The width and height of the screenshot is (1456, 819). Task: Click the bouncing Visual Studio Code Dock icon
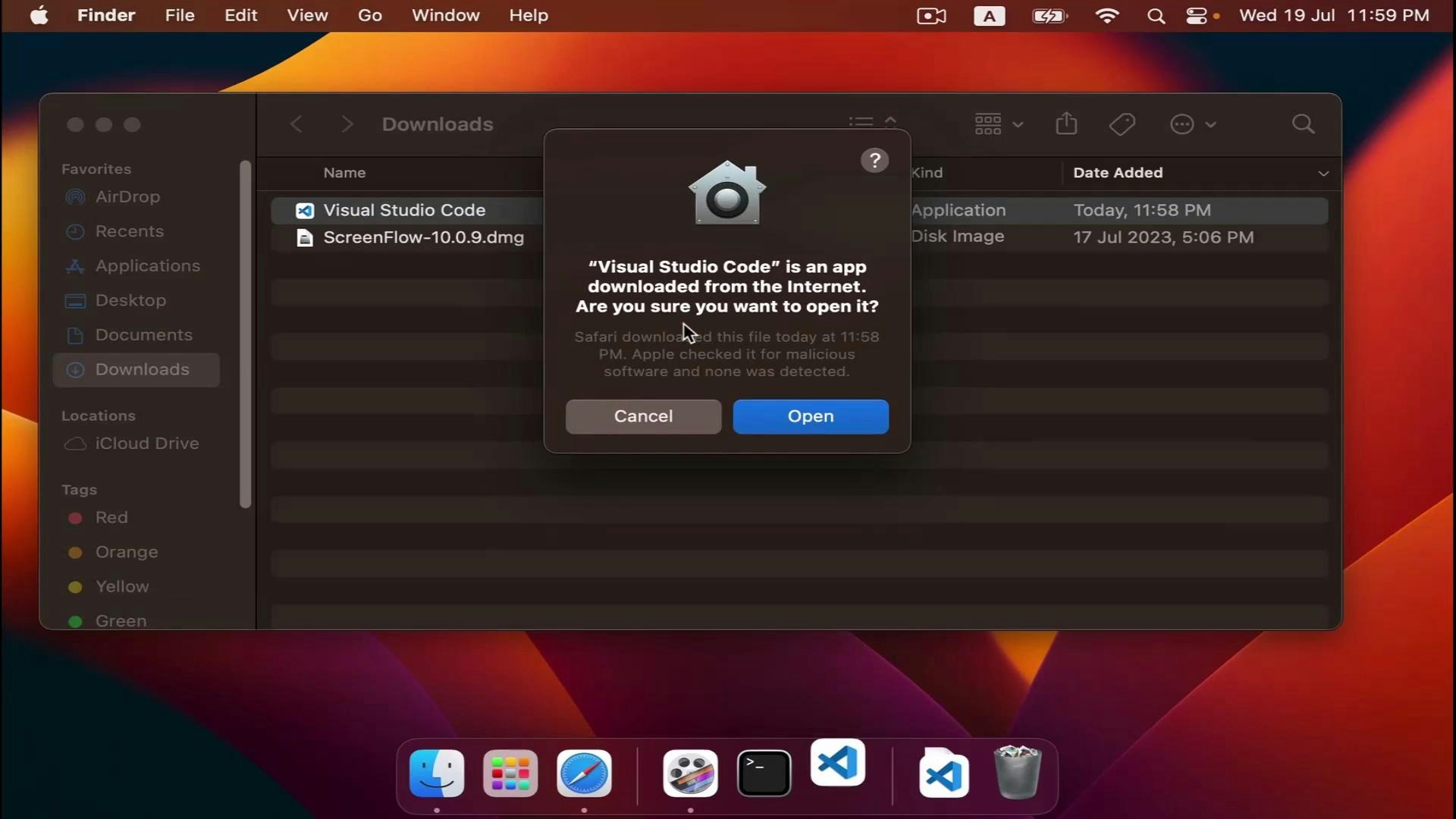click(x=837, y=762)
